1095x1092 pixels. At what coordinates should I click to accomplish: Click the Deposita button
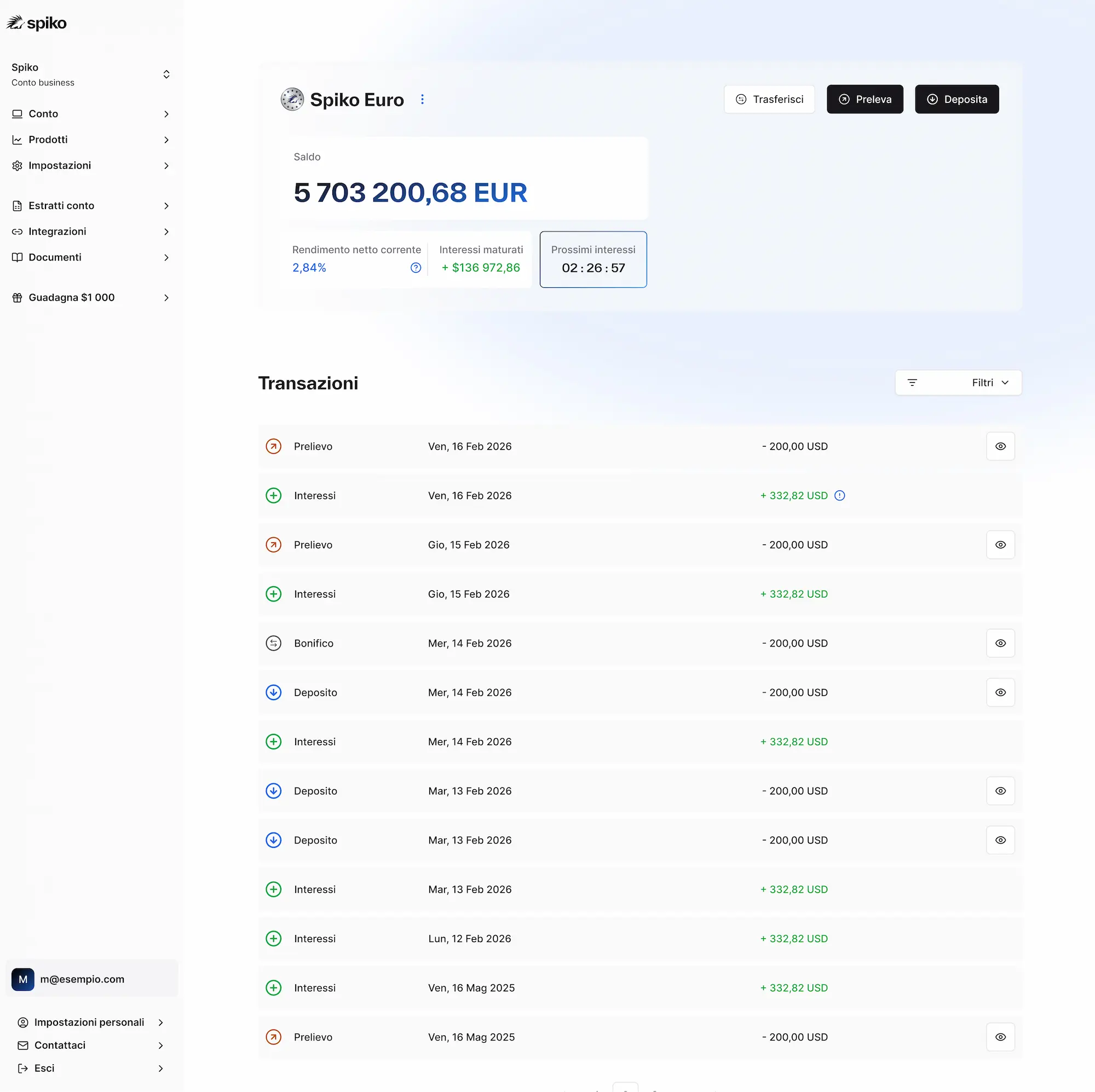point(956,99)
